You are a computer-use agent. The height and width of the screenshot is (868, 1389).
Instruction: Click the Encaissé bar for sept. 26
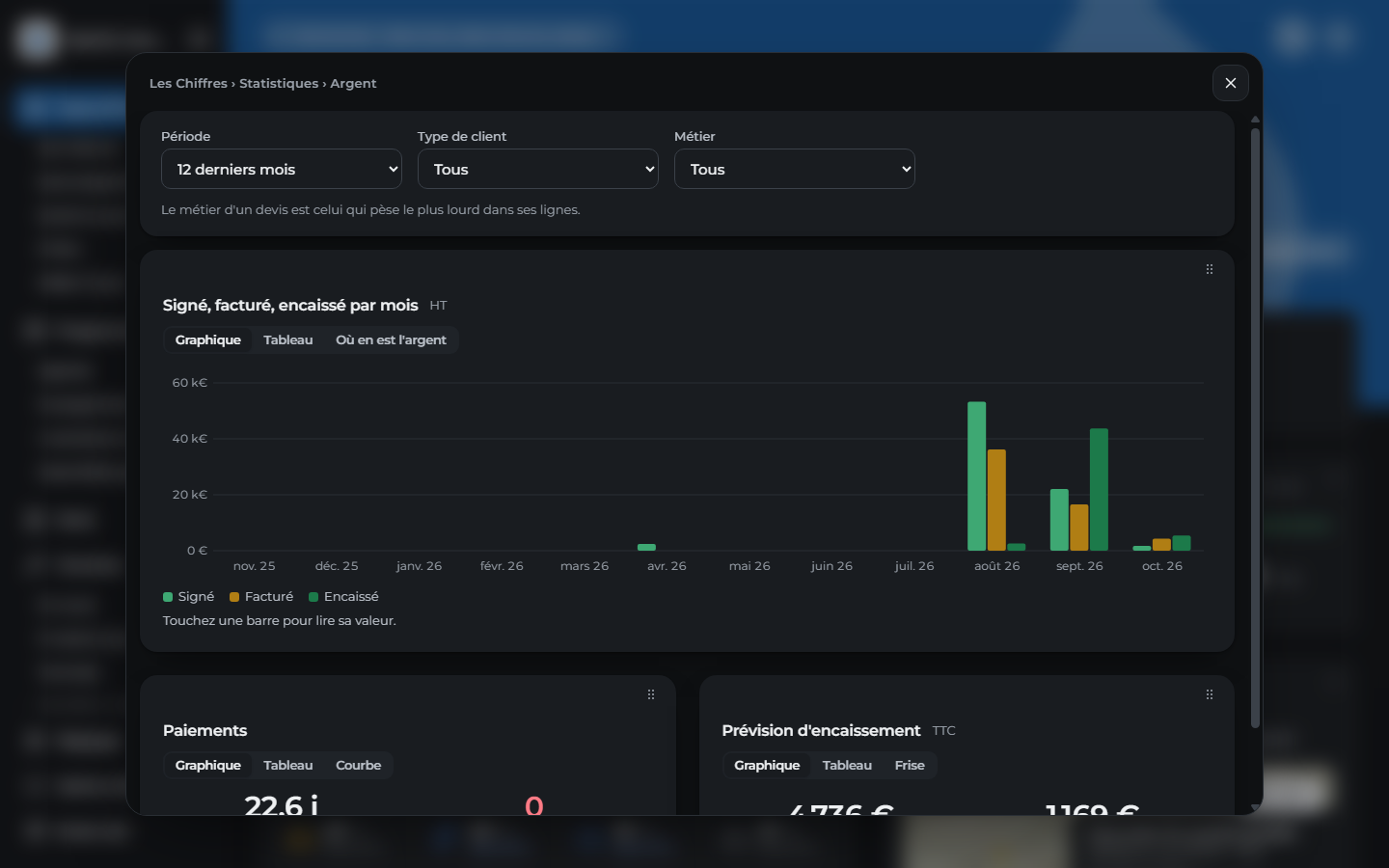click(1099, 489)
